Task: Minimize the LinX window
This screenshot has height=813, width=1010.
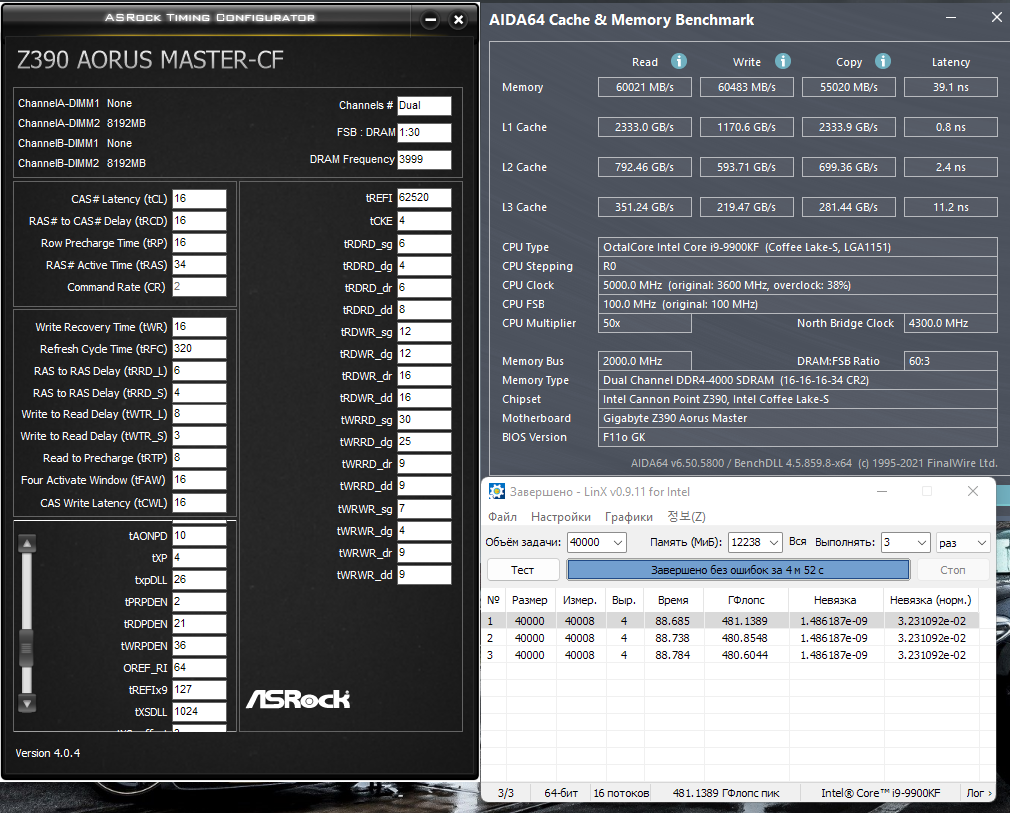Action: pos(882,492)
